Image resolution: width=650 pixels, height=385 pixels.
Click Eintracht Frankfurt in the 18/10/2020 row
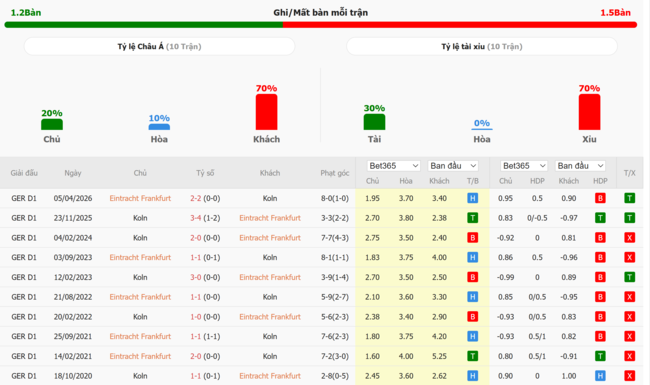point(270,376)
